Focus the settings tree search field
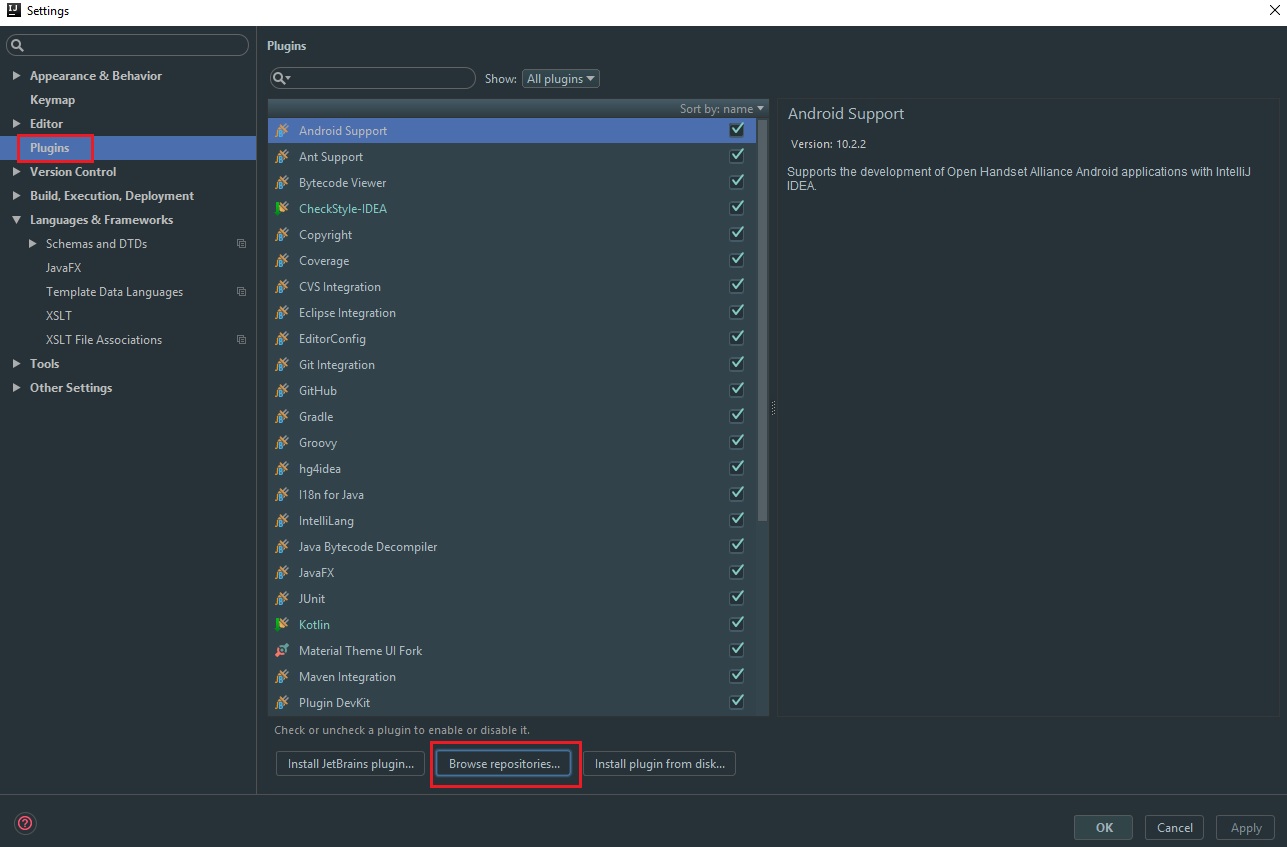1287x847 pixels. point(128,45)
